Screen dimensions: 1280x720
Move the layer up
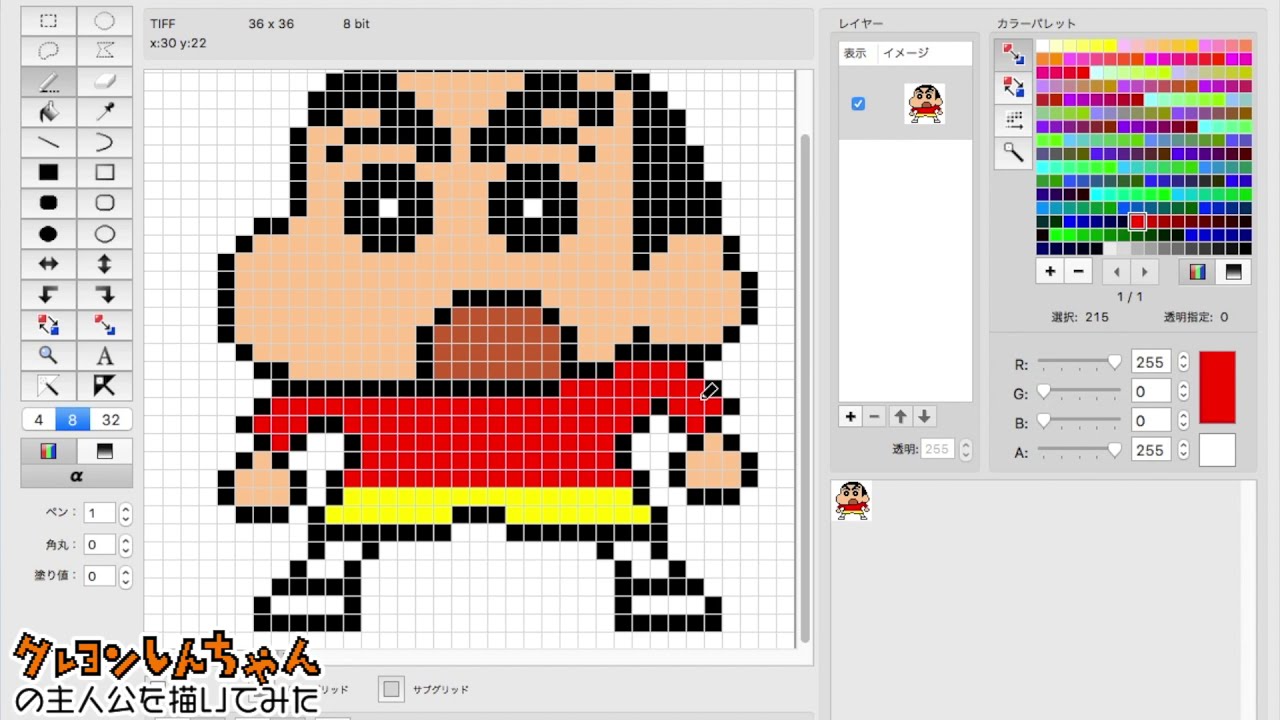pos(900,416)
